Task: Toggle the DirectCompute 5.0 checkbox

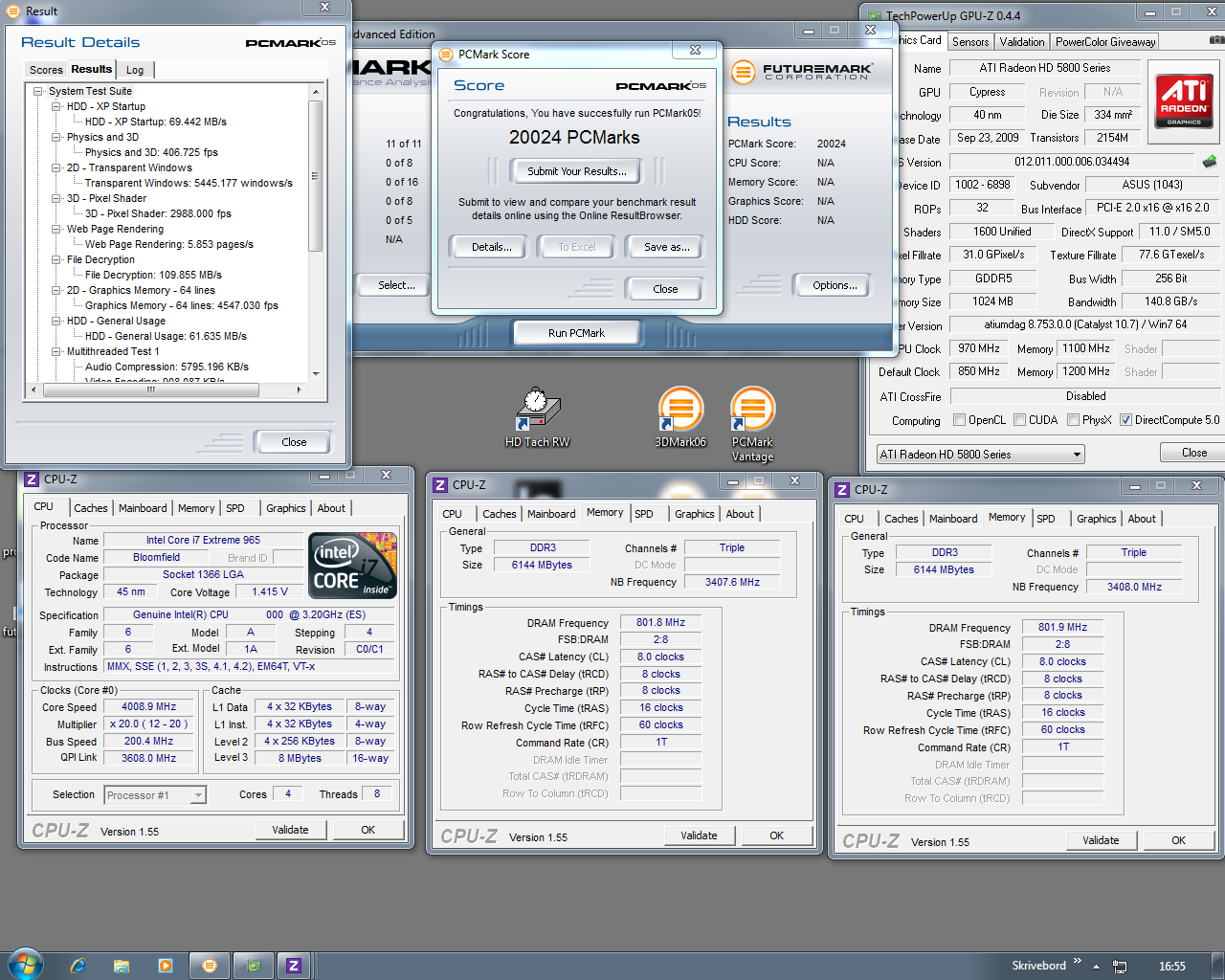Action: (x=1125, y=420)
